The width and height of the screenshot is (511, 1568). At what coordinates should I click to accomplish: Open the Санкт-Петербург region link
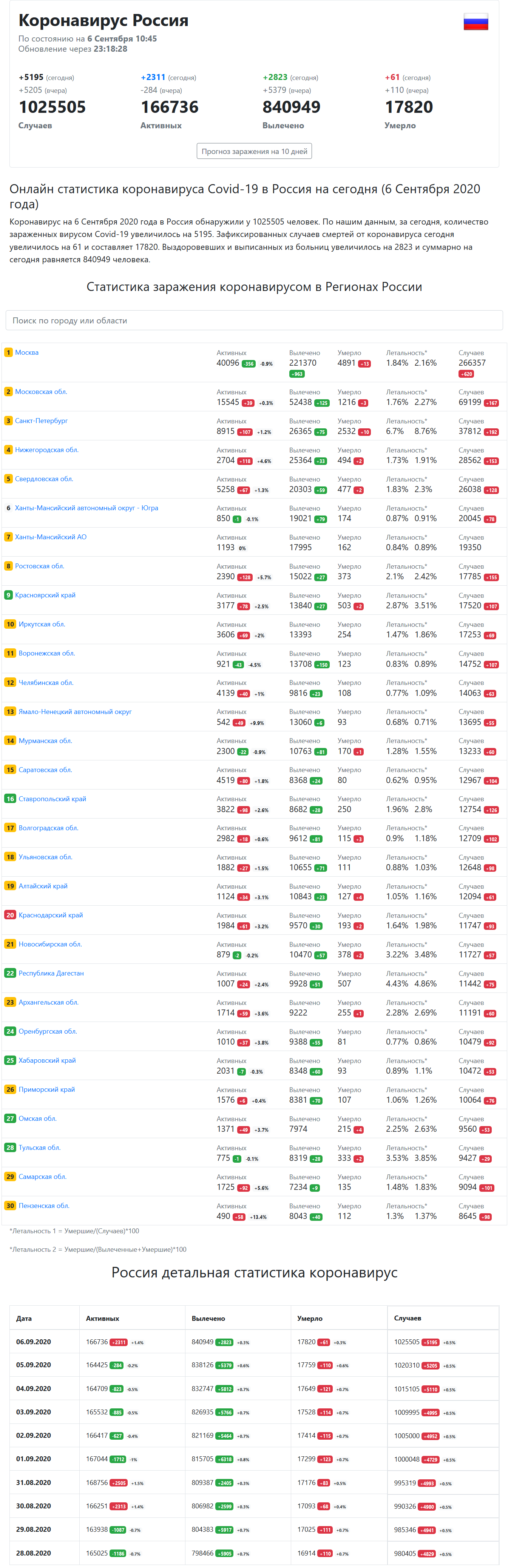tap(42, 421)
